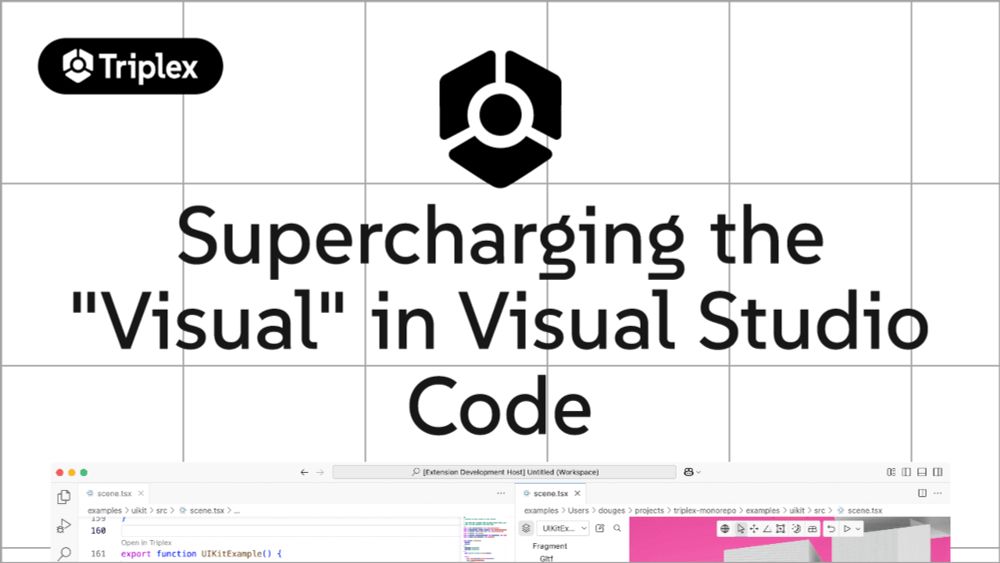Click 'douges' in right breadcrumb
The image size is (1000, 563).
pyautogui.click(x=612, y=511)
